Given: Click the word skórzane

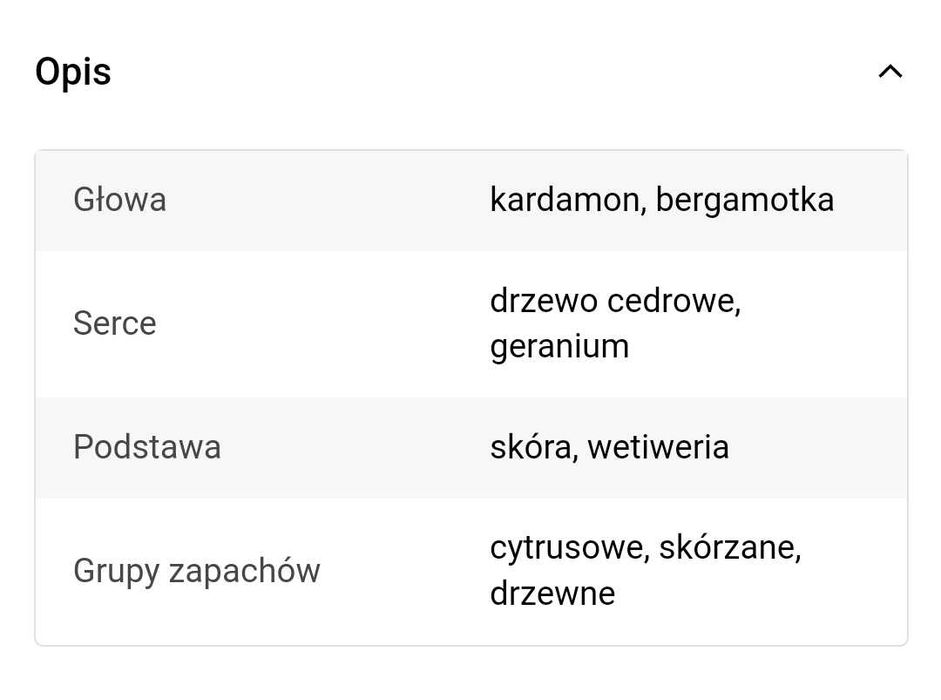Looking at the screenshot, I should [x=729, y=548].
